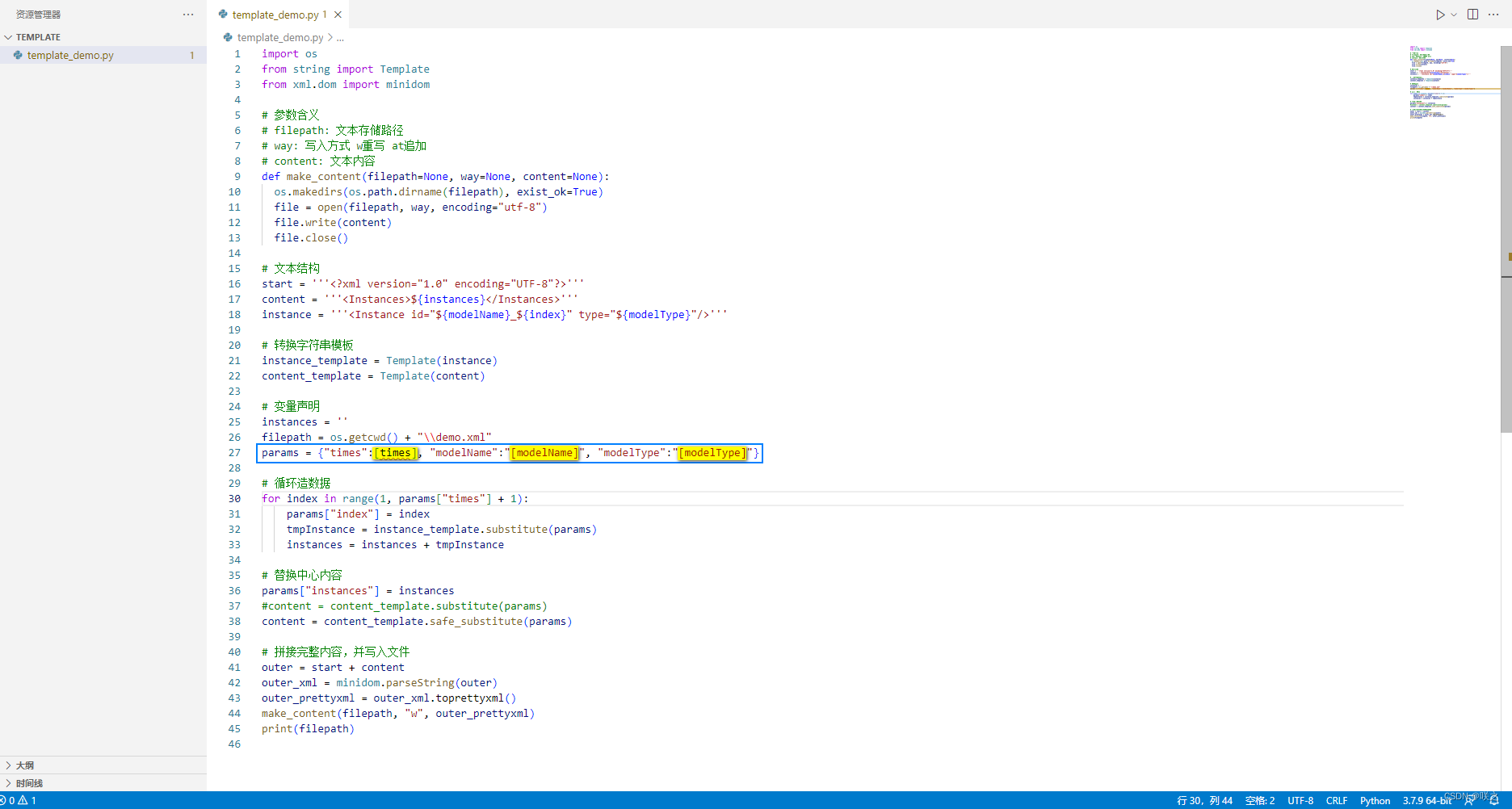Image resolution: width=1512 pixels, height=809 pixels.
Task: Run the Python file with play button
Action: 1440,15
